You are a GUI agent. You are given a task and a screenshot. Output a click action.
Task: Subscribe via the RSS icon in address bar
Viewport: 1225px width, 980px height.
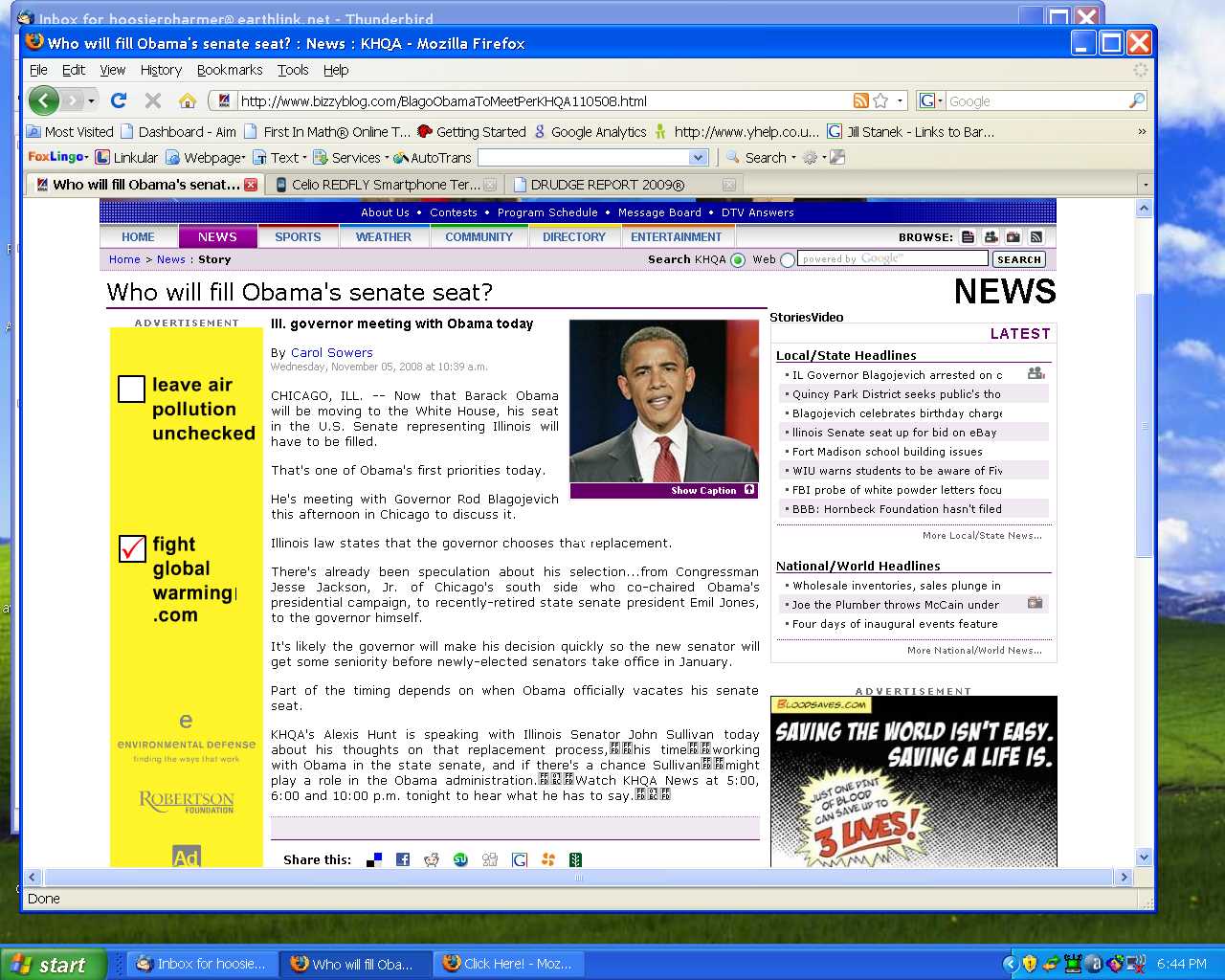tap(861, 100)
